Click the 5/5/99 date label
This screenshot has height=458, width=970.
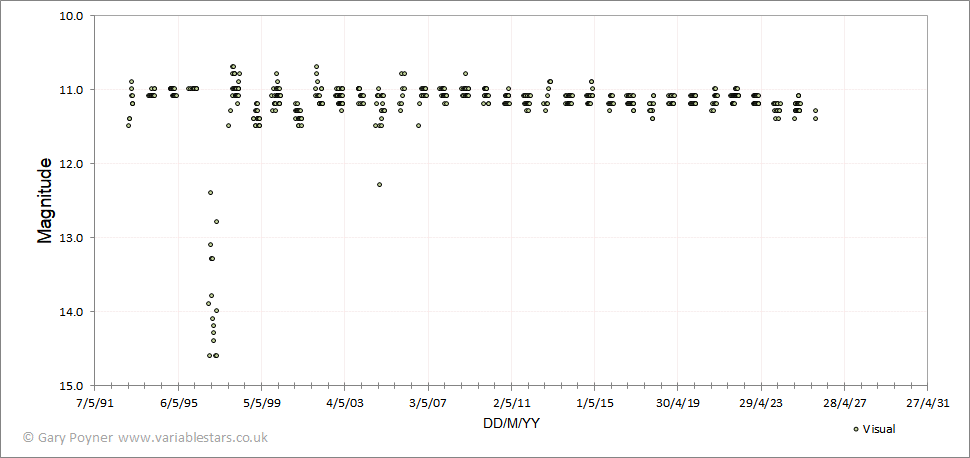pos(262,404)
